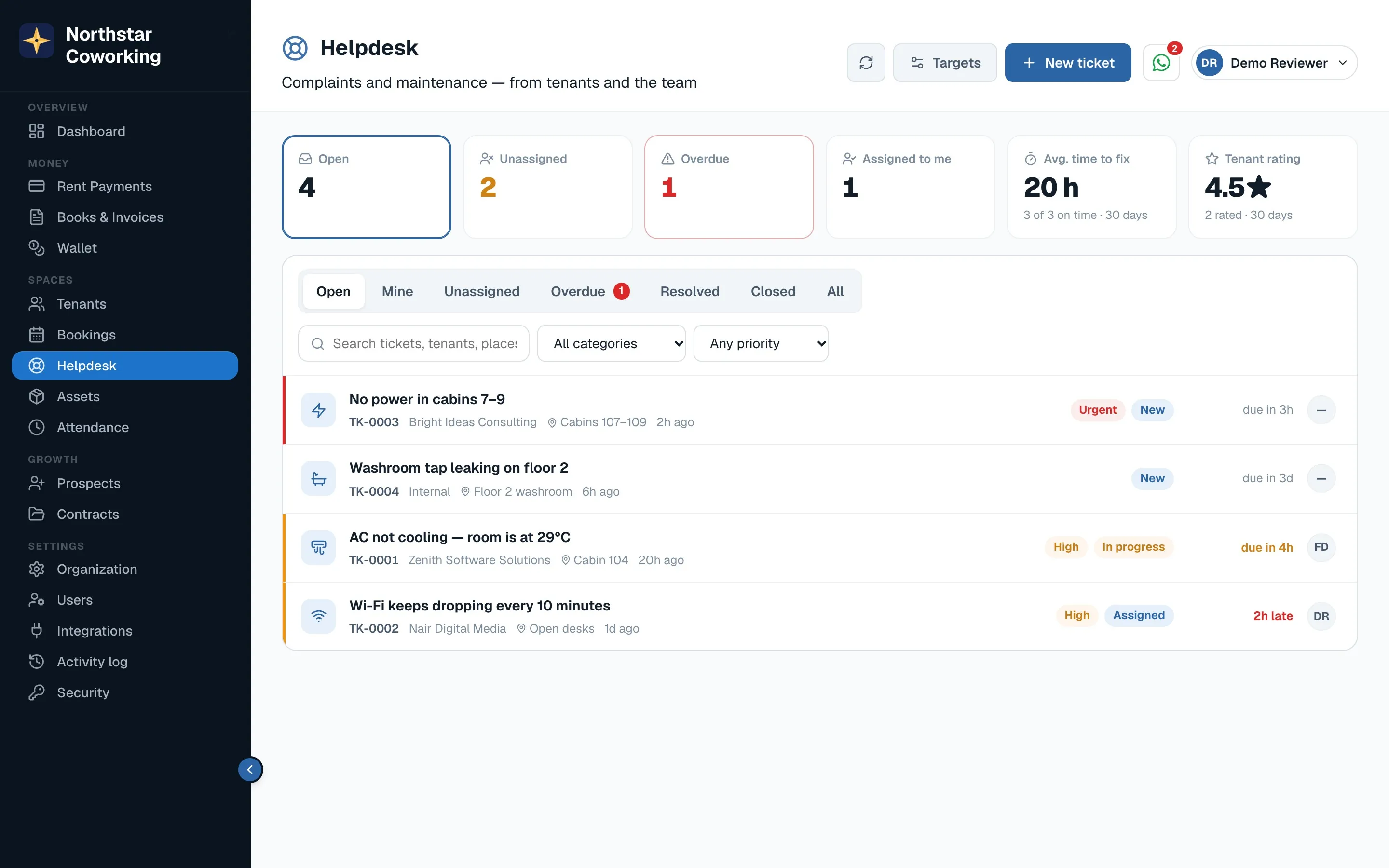Switch to the Unassigned tab
The width and height of the screenshot is (1389, 868).
tap(481, 291)
